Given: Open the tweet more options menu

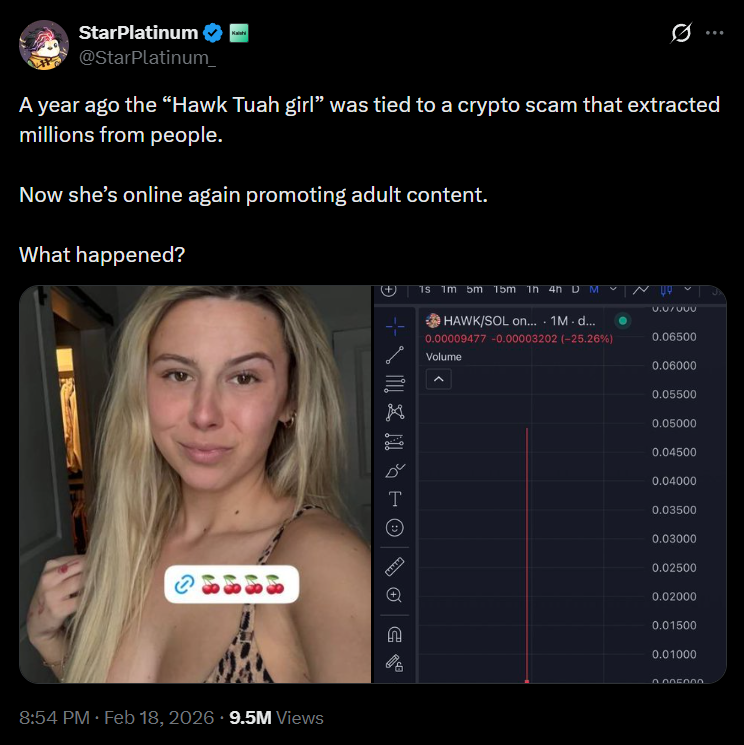Looking at the screenshot, I should [714, 33].
